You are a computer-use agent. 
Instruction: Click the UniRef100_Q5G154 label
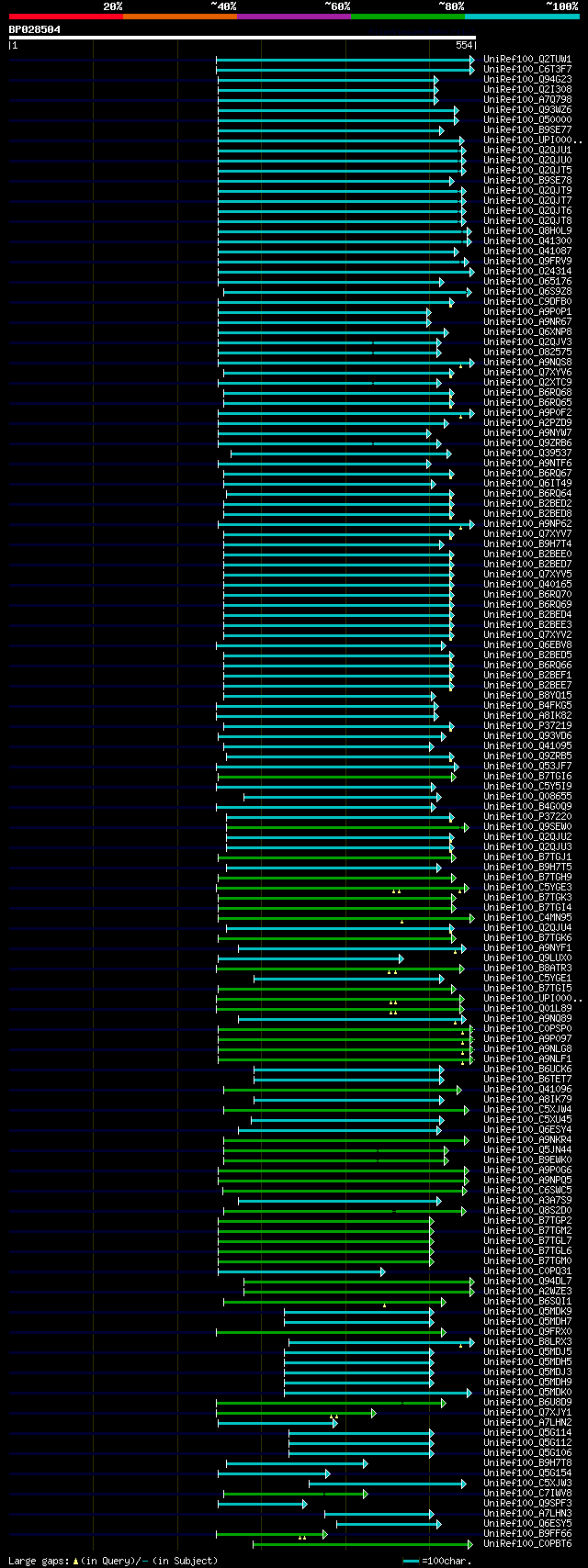point(527,1473)
